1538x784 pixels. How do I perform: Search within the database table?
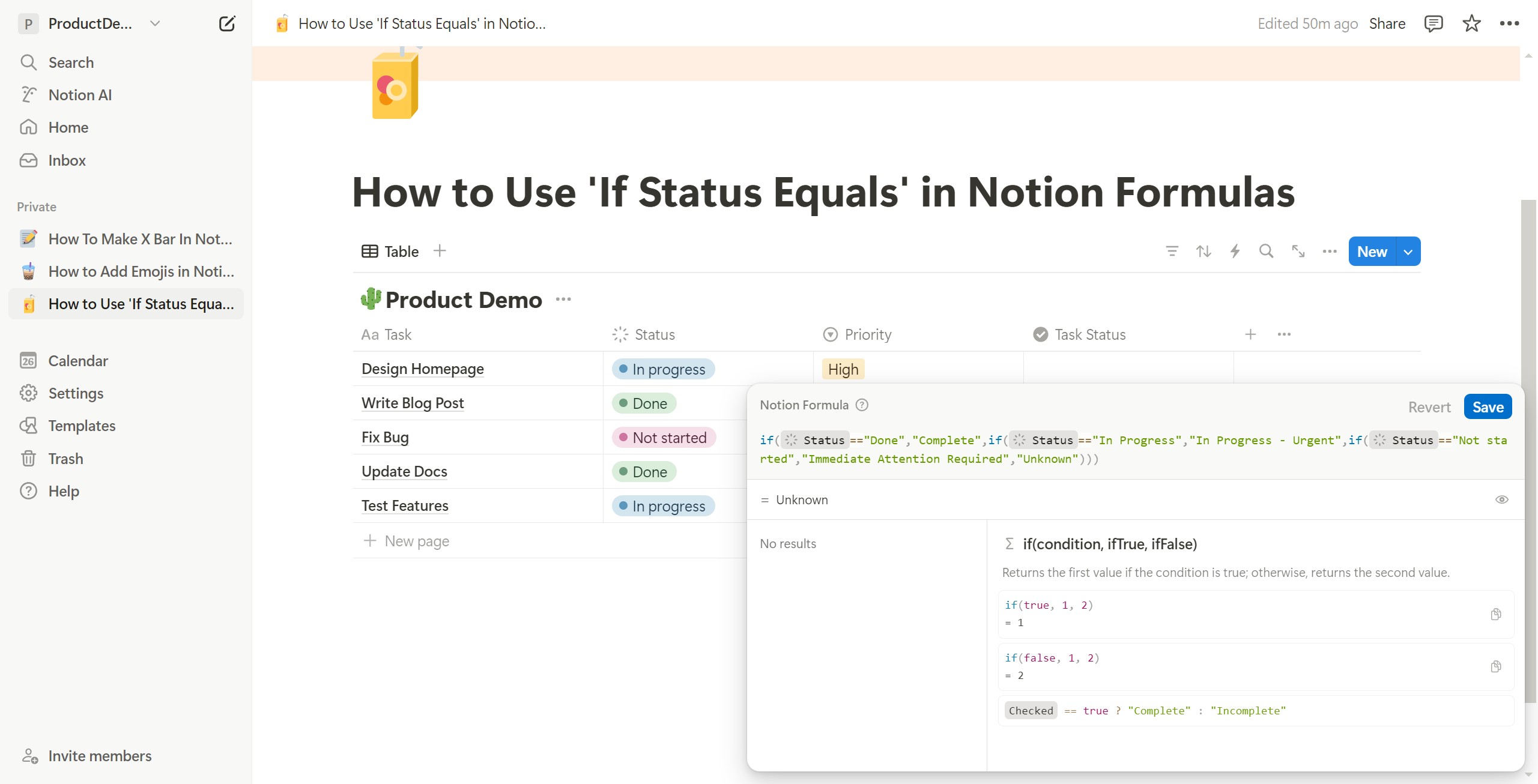(x=1266, y=251)
